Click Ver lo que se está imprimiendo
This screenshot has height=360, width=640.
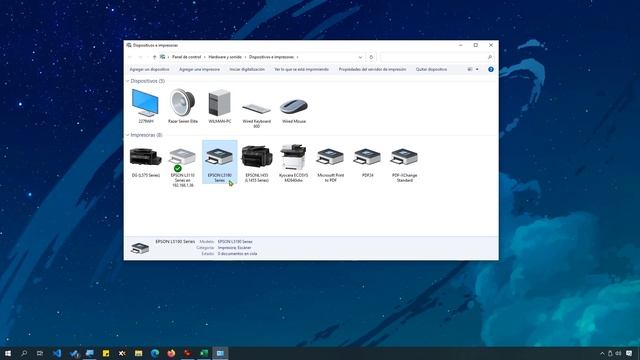(x=301, y=69)
